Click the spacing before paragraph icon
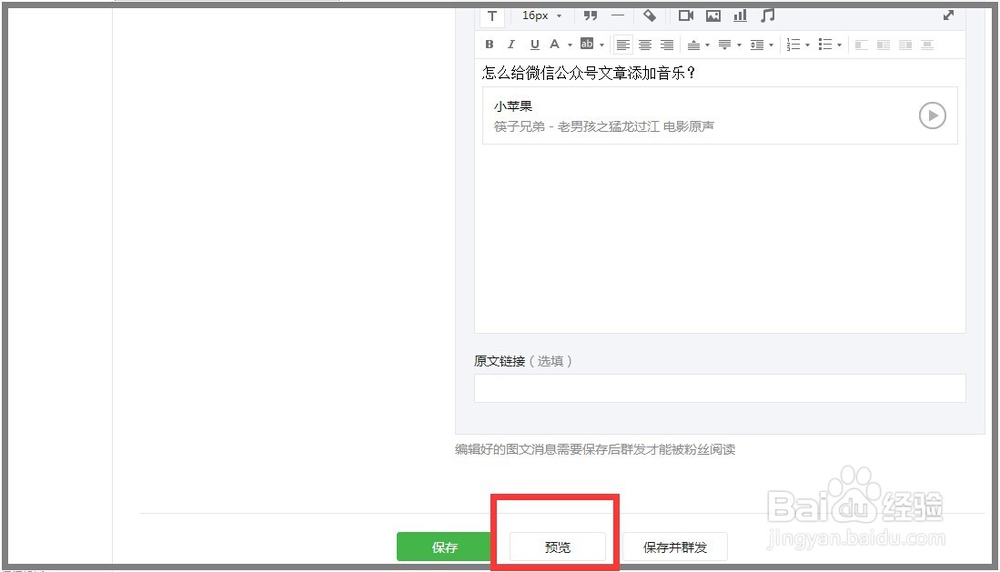 (694, 45)
